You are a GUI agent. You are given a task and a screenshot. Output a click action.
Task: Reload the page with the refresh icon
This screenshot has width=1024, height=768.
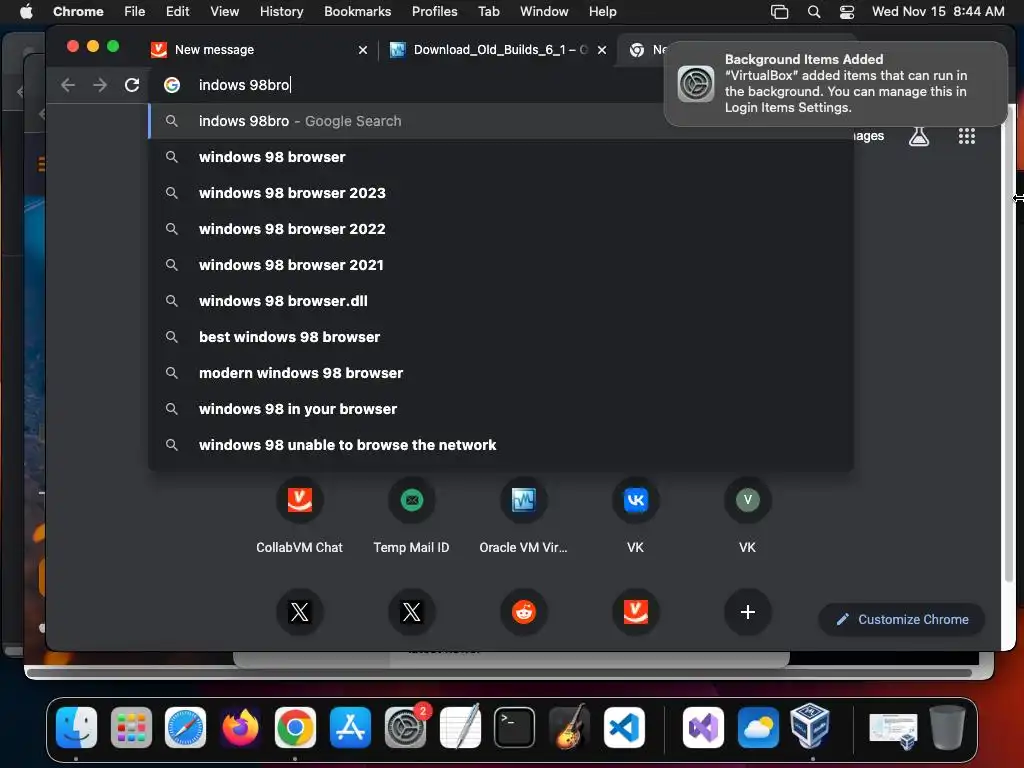coord(132,85)
